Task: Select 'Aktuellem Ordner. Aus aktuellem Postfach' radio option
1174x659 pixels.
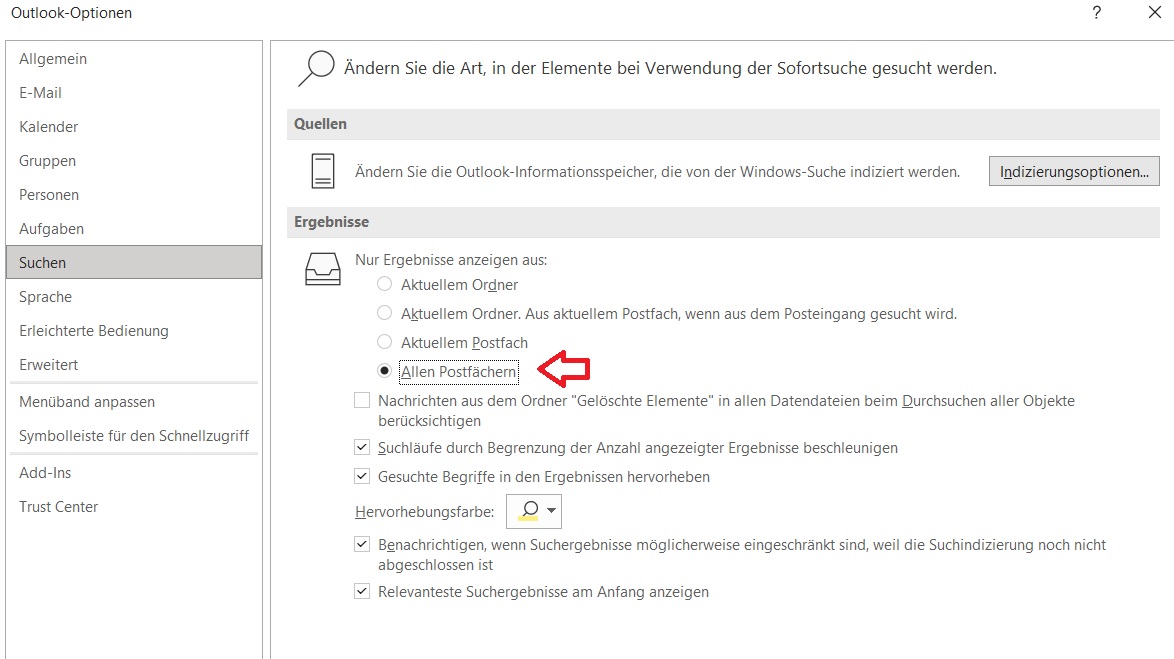Action: click(385, 313)
